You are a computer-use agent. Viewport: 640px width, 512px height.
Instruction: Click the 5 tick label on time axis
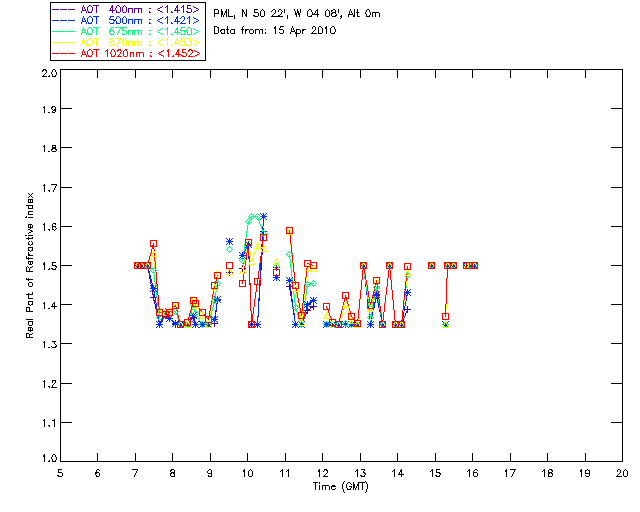click(60, 473)
